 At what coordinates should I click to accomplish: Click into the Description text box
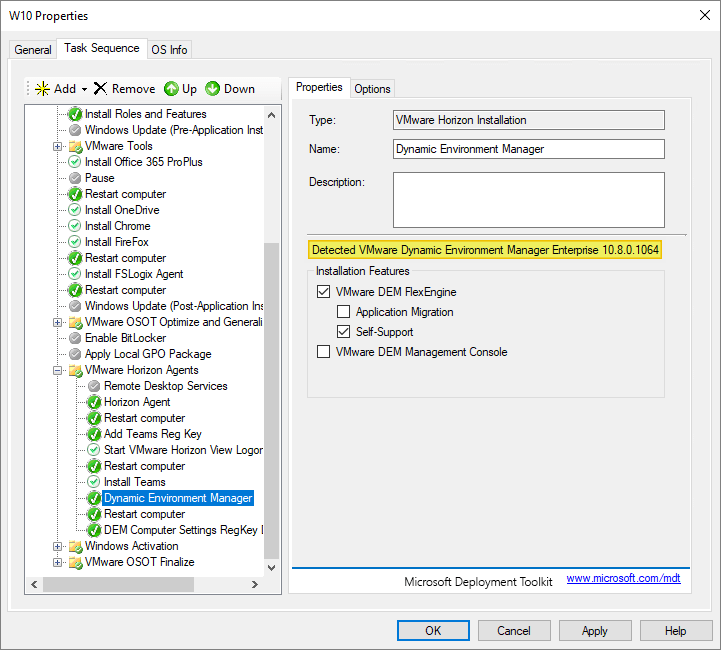pyautogui.click(x=528, y=200)
